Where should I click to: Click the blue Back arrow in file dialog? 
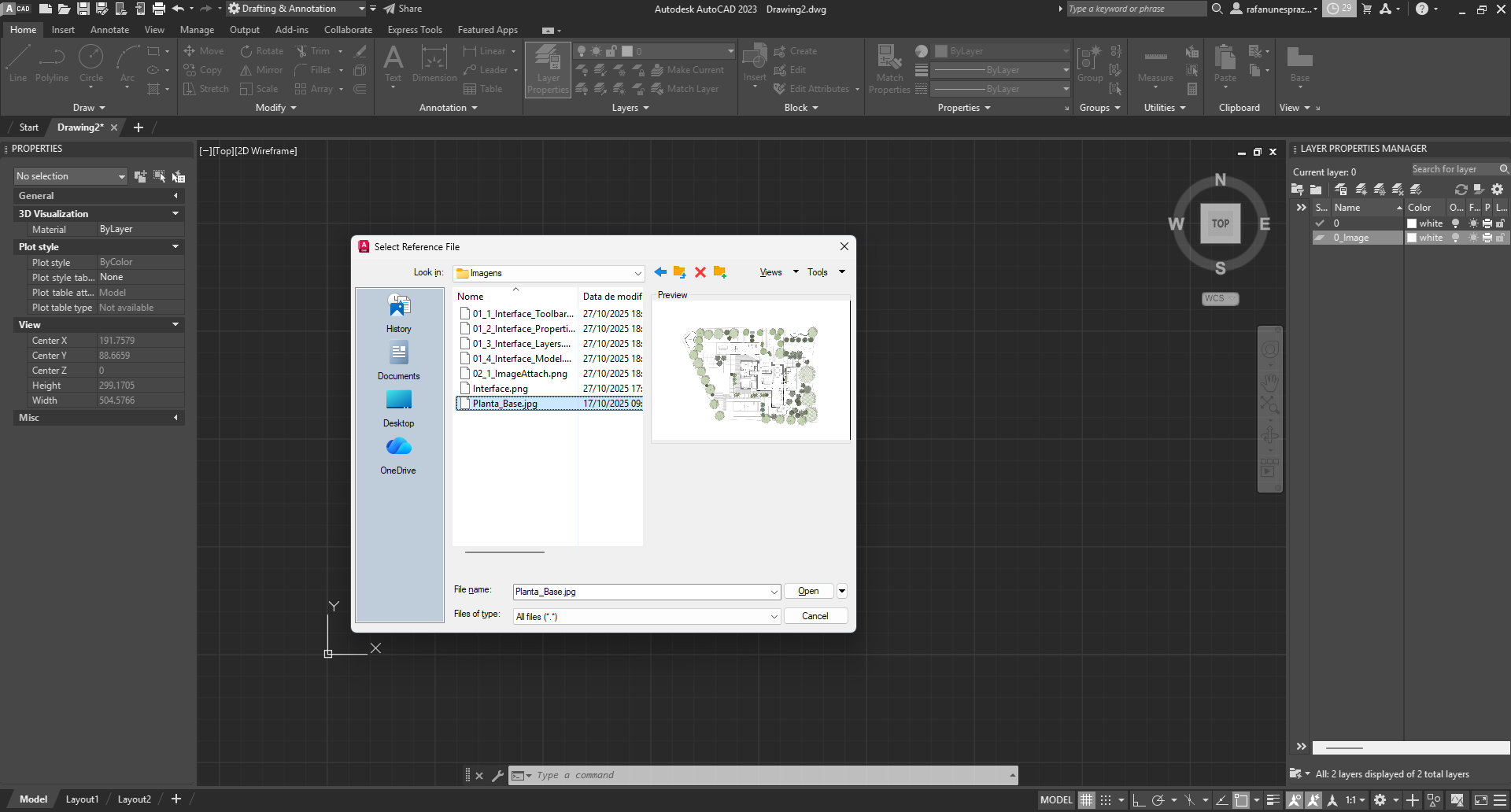coord(660,272)
